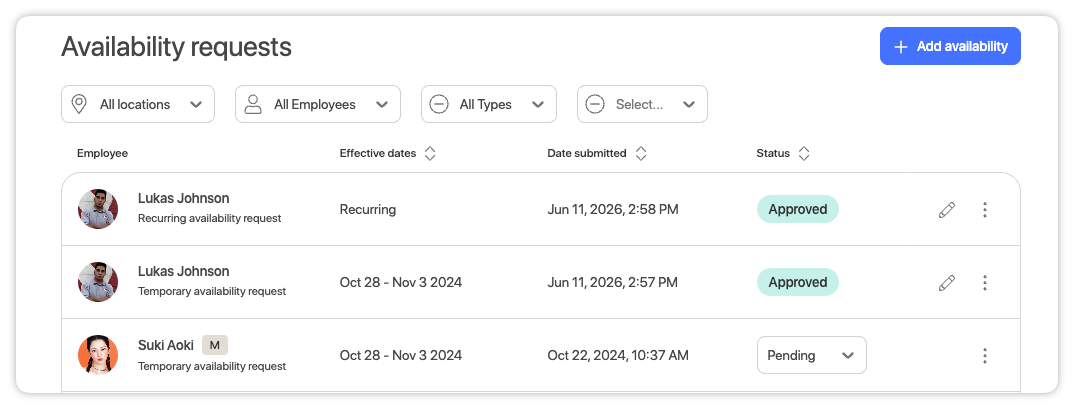This screenshot has width=1074, height=409.
Task: Open the All Employees filter dropdown
Action: pos(318,104)
